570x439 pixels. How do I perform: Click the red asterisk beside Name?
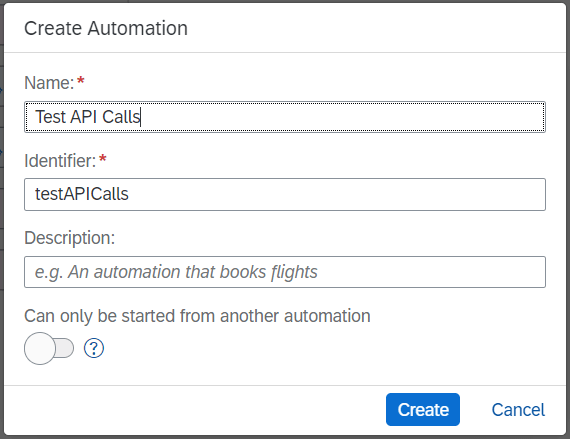[x=81, y=80]
